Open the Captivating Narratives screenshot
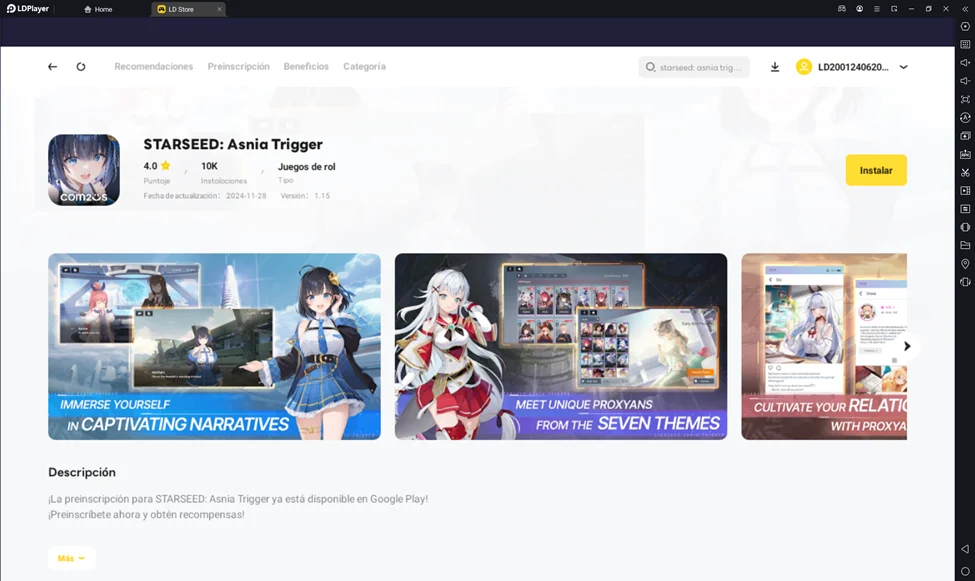The height and width of the screenshot is (581, 975). [215, 346]
